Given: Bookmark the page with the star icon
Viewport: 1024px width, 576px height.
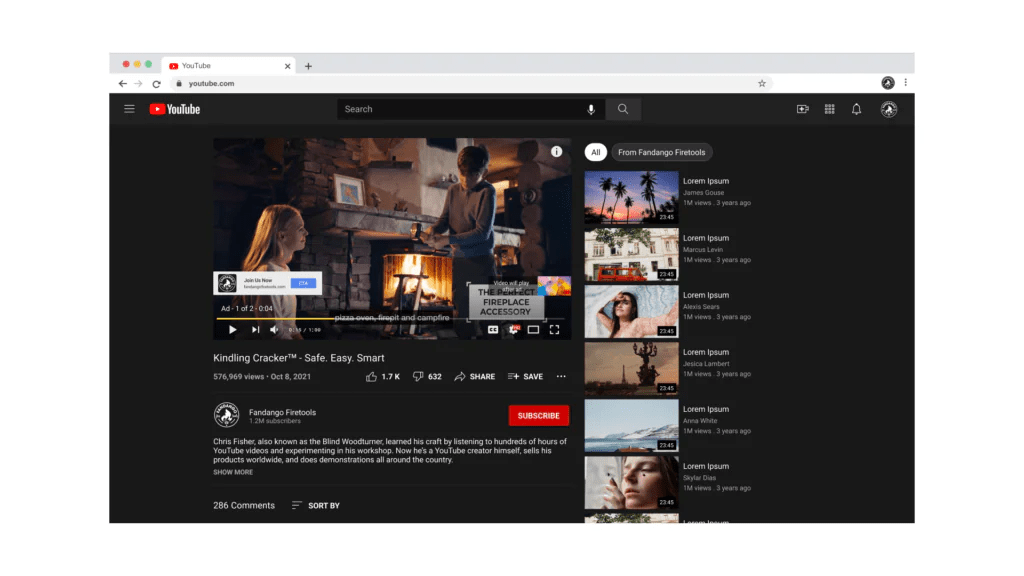Looking at the screenshot, I should pyautogui.click(x=761, y=84).
